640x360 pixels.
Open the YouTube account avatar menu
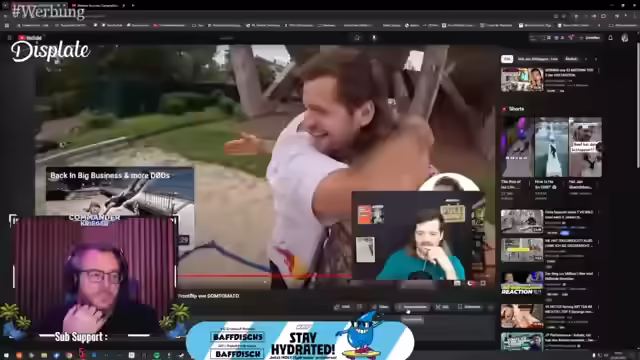tap(625, 38)
